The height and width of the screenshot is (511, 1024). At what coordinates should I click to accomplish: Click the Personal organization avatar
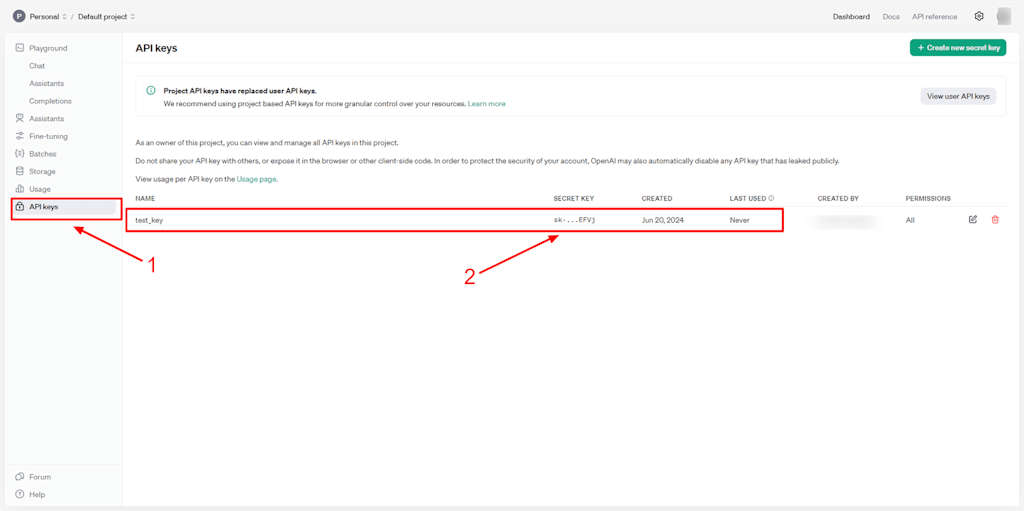point(19,16)
